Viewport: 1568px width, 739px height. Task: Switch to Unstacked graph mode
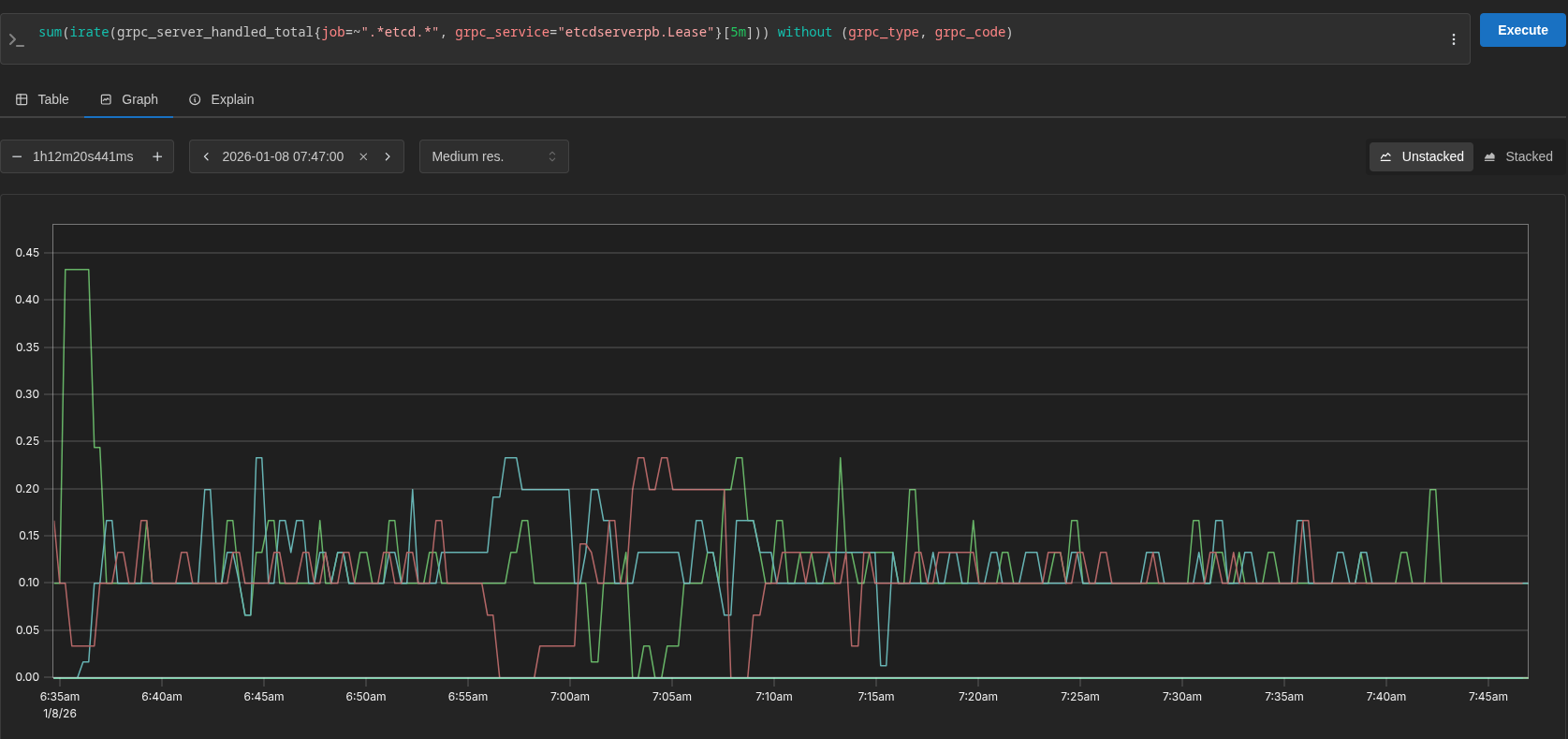1421,156
